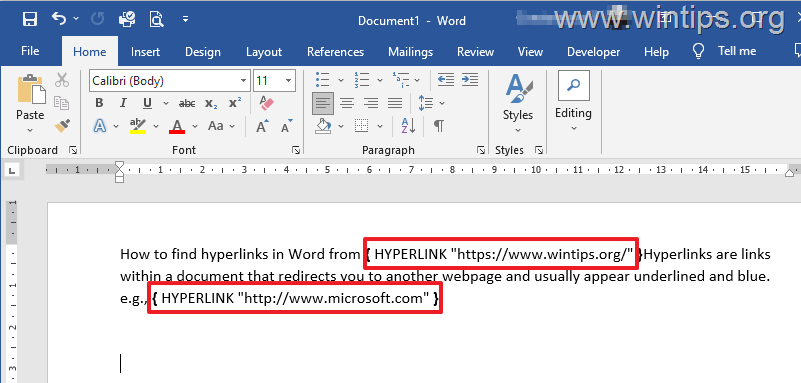Viewport: 801px width, 383px height.
Task: Open highlight color dropdown arrow
Action: pyautogui.click(x=156, y=126)
